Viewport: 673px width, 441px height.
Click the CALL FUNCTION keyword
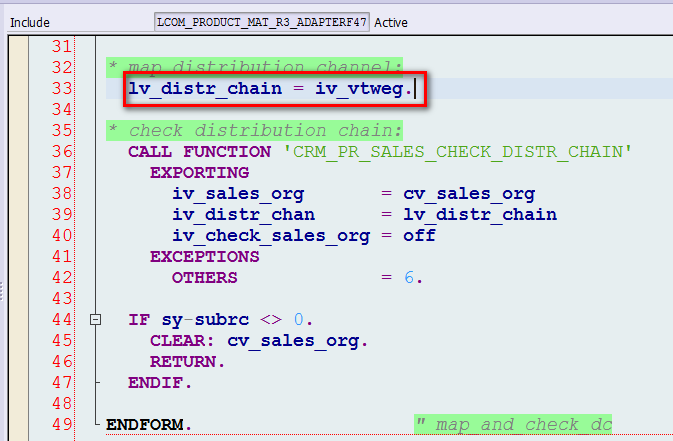click(200, 152)
